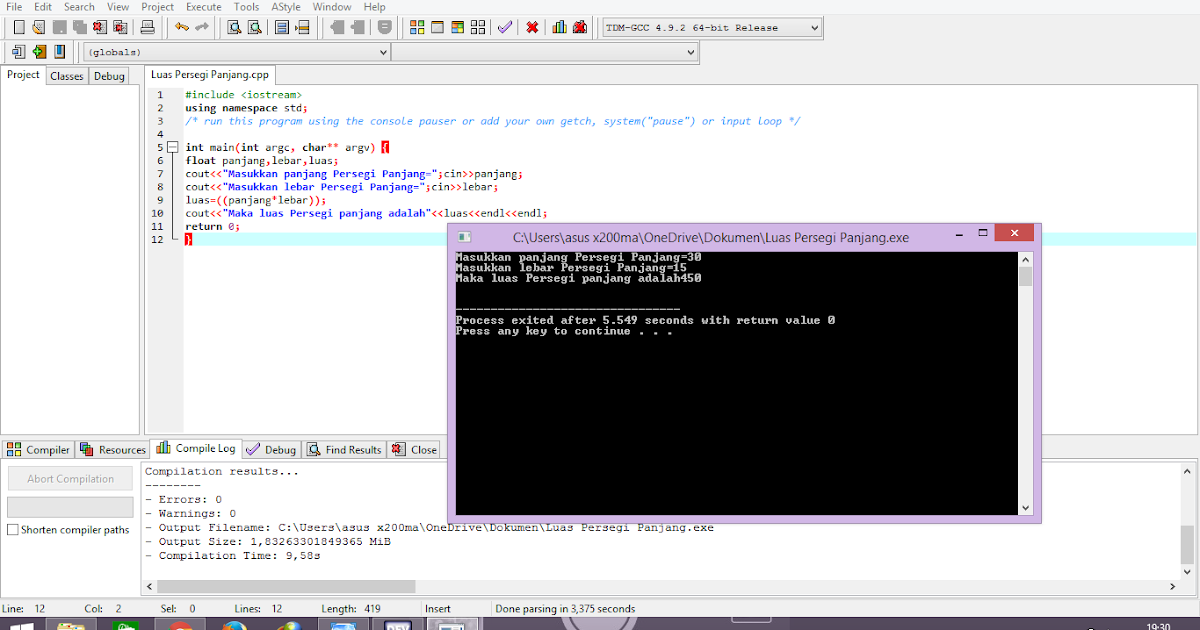Run the compiled program
The image size is (1200, 630).
click(437, 27)
